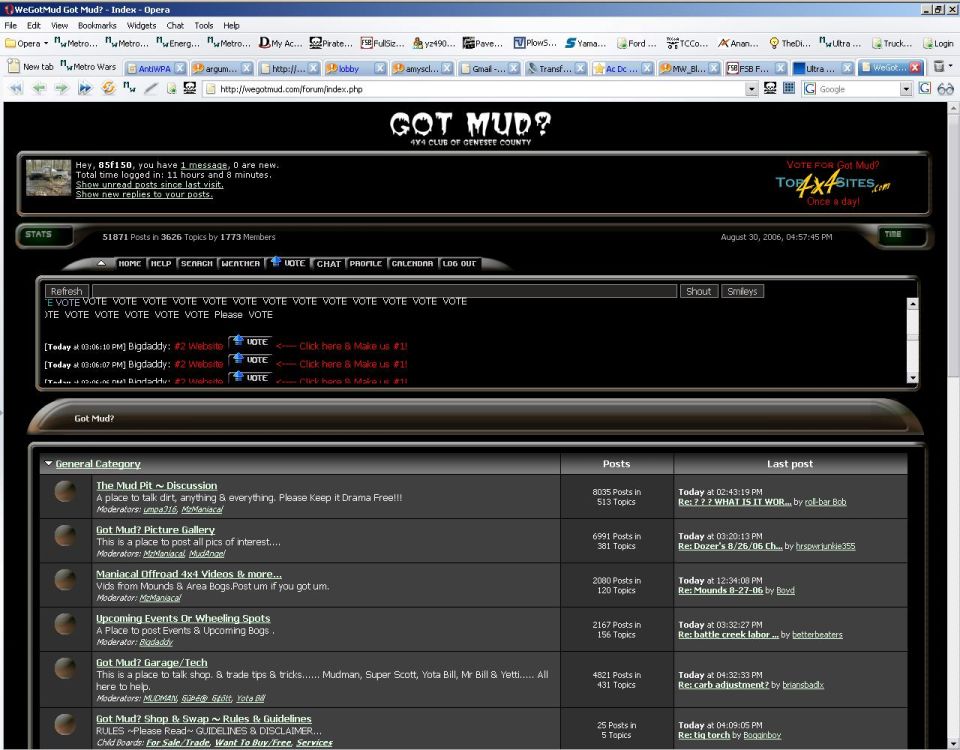The height and width of the screenshot is (750, 960).
Task: Click the up arrow in forum nav
Action: pyautogui.click(x=102, y=263)
